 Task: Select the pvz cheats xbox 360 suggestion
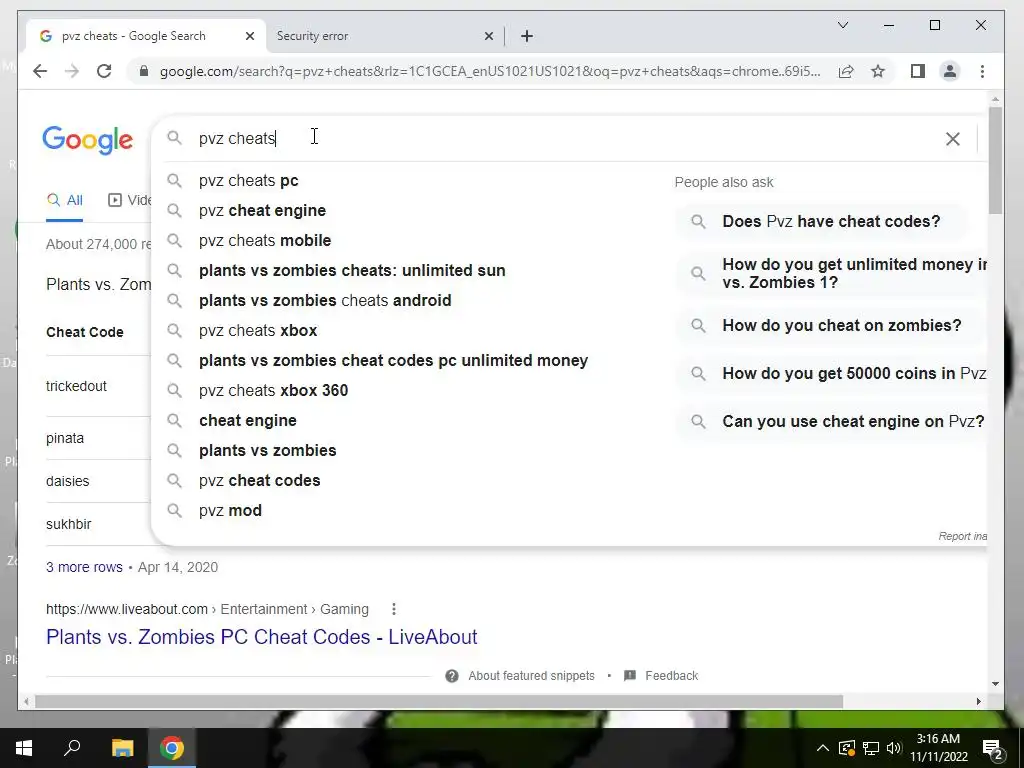273,391
